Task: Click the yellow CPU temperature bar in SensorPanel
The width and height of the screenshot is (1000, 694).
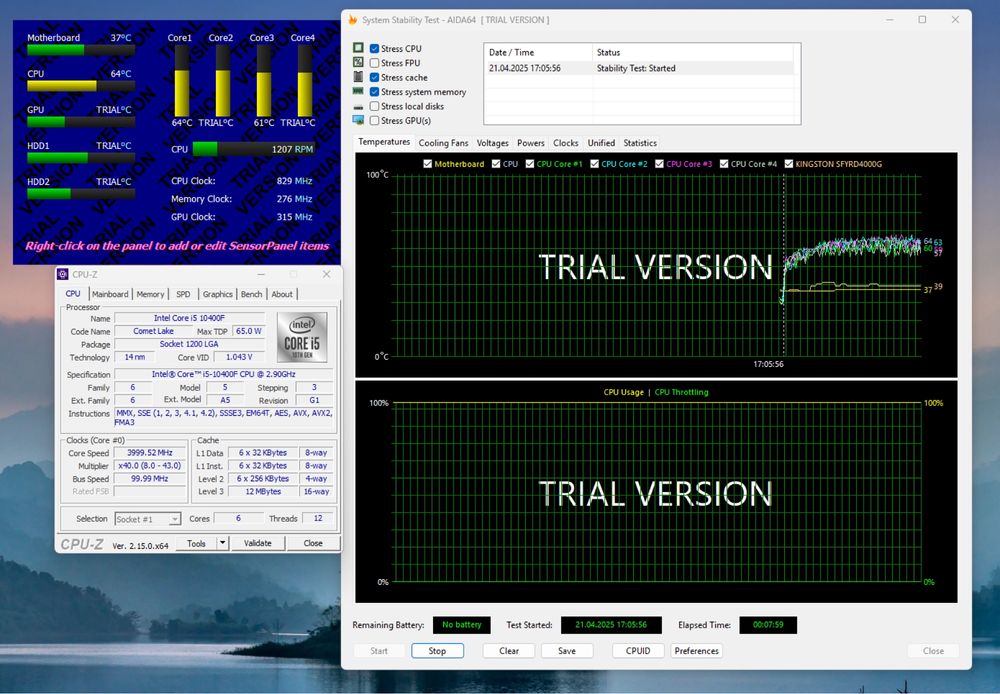Action: [81, 85]
